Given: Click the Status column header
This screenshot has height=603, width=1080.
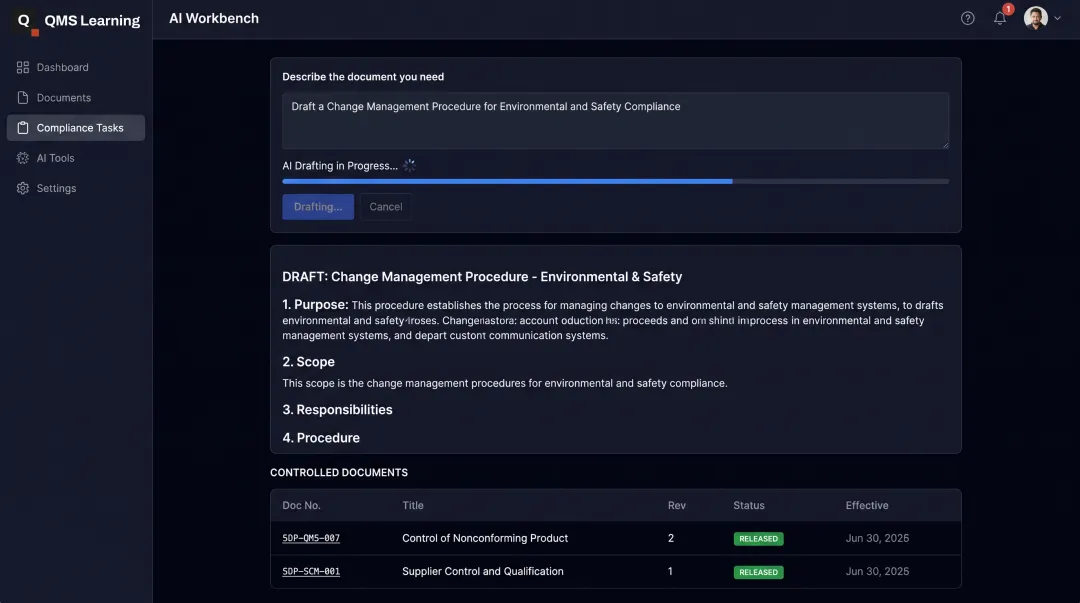Looking at the screenshot, I should tap(749, 505).
